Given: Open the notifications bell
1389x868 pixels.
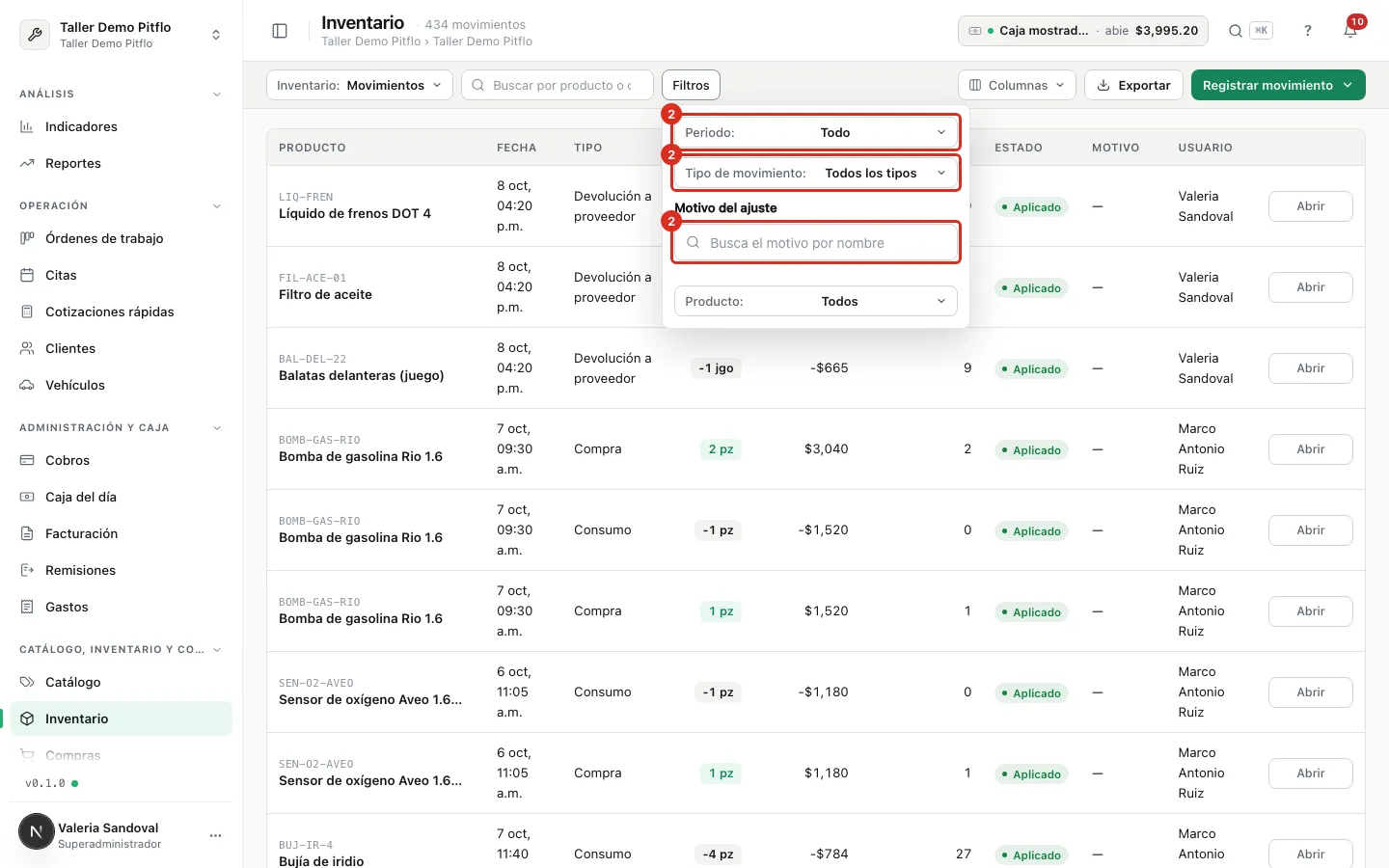Looking at the screenshot, I should click(x=1350, y=31).
